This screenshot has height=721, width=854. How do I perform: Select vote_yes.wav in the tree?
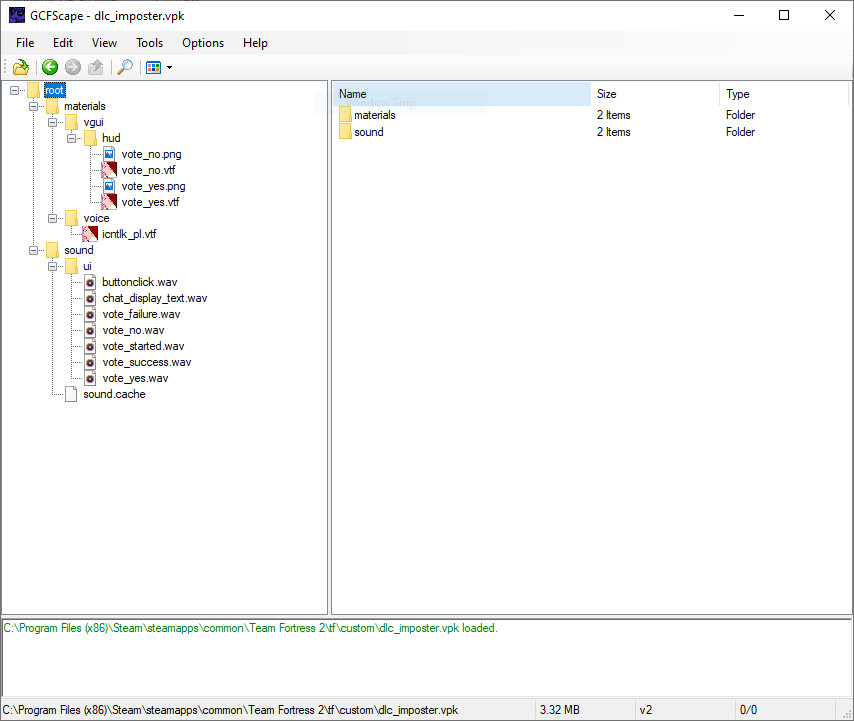135,378
